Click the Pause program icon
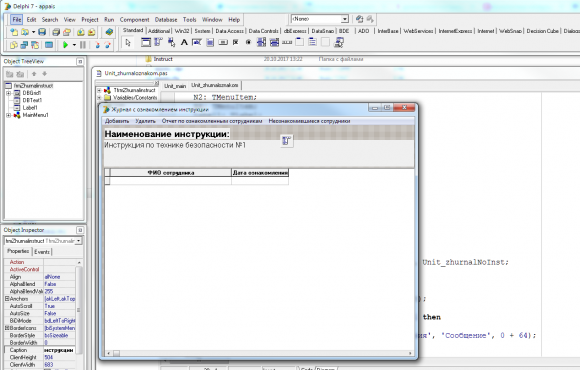The height and width of the screenshot is (370, 580). coord(83,45)
